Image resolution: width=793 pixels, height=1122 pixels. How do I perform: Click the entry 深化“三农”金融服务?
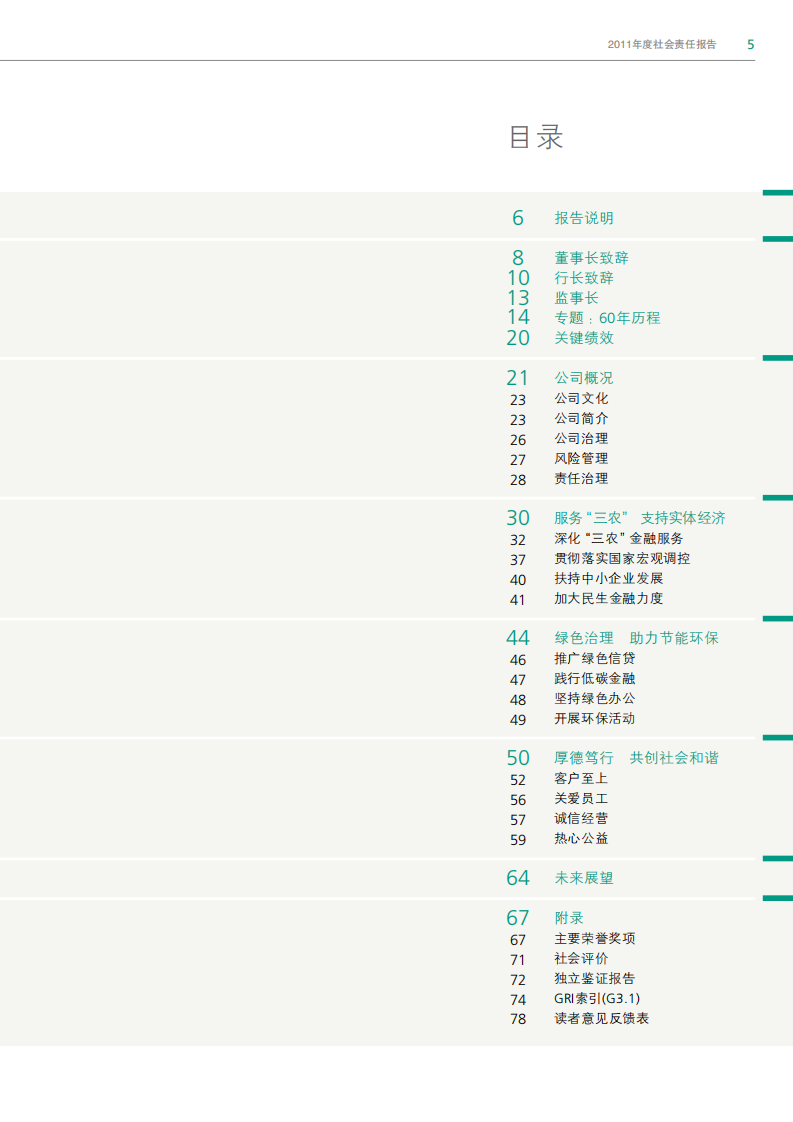(x=619, y=539)
